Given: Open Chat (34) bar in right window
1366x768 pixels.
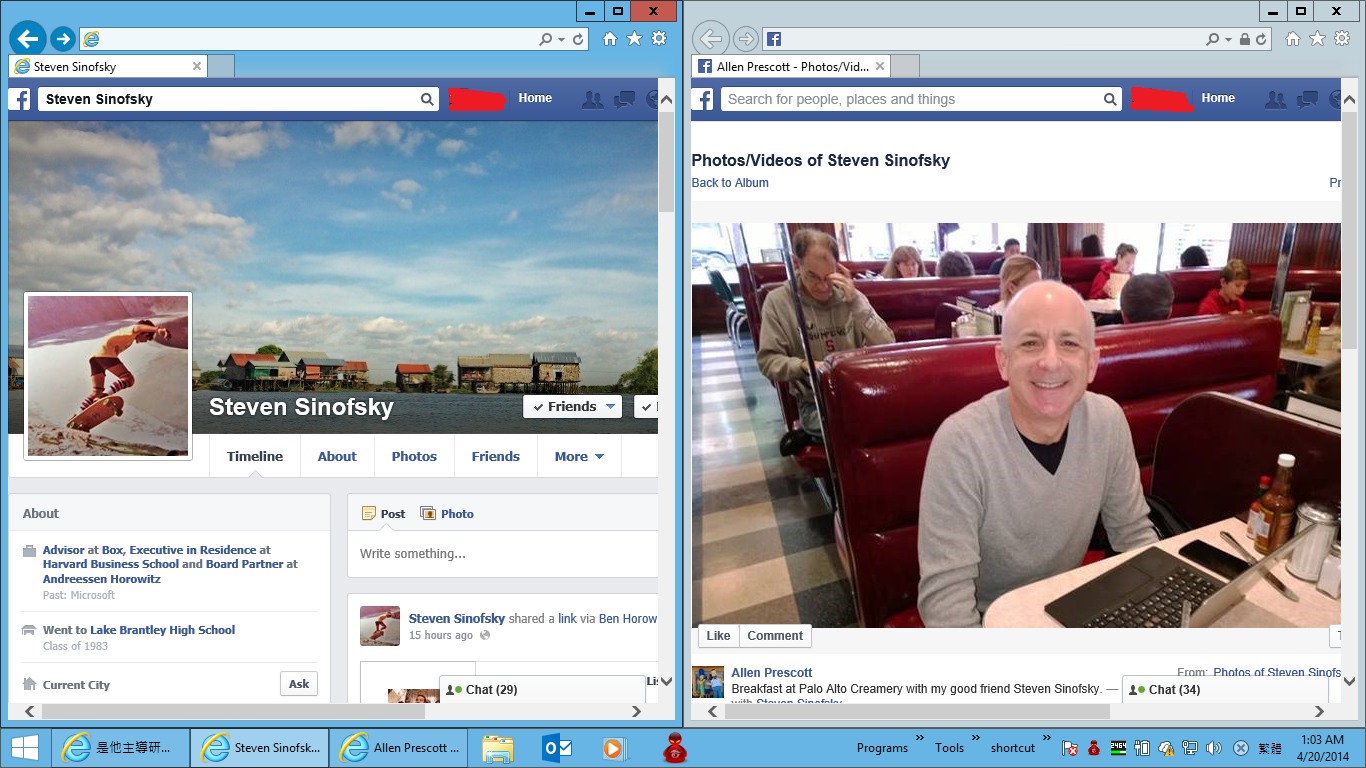Looking at the screenshot, I should [1225, 690].
